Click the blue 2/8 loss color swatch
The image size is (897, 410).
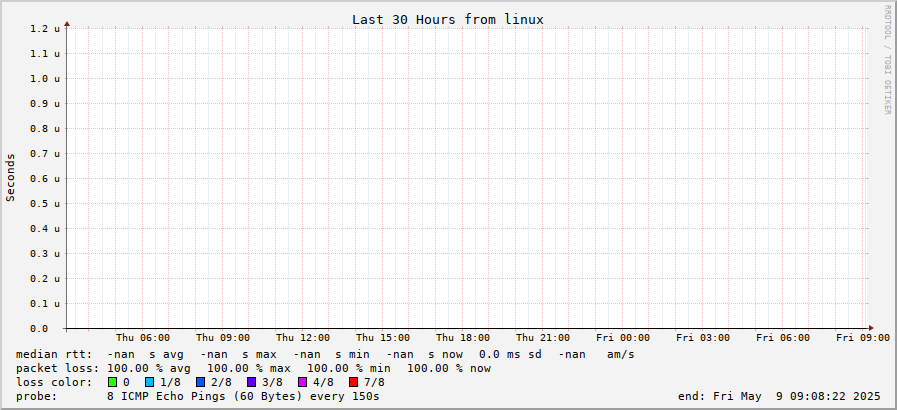(x=200, y=382)
